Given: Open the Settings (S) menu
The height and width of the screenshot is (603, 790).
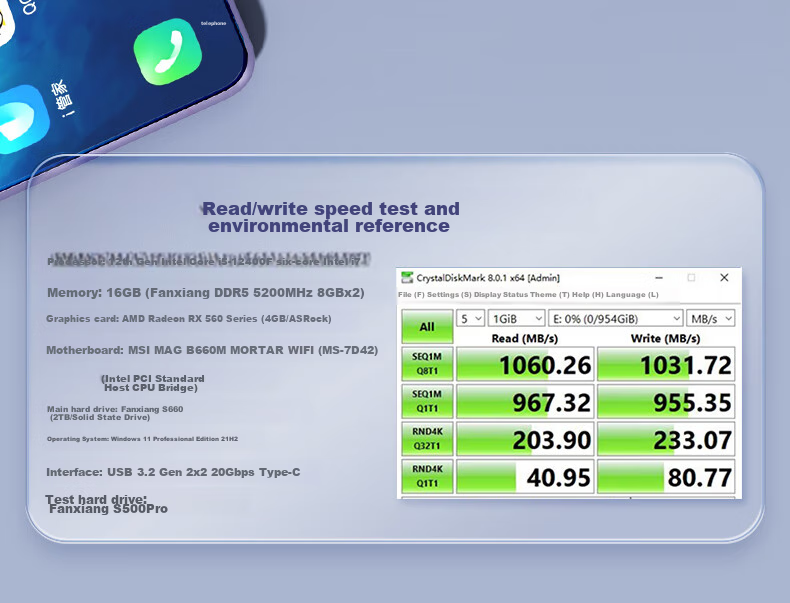Looking at the screenshot, I should tap(449, 295).
